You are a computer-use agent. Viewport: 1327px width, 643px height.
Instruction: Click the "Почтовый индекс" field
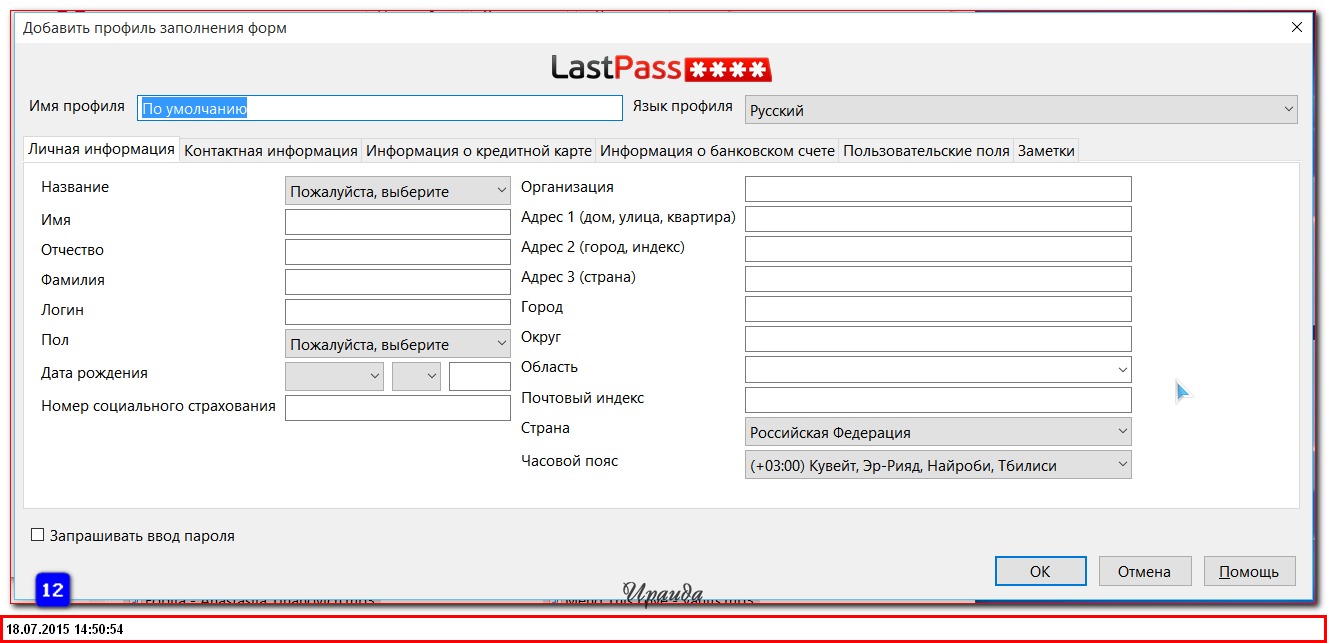pos(938,400)
